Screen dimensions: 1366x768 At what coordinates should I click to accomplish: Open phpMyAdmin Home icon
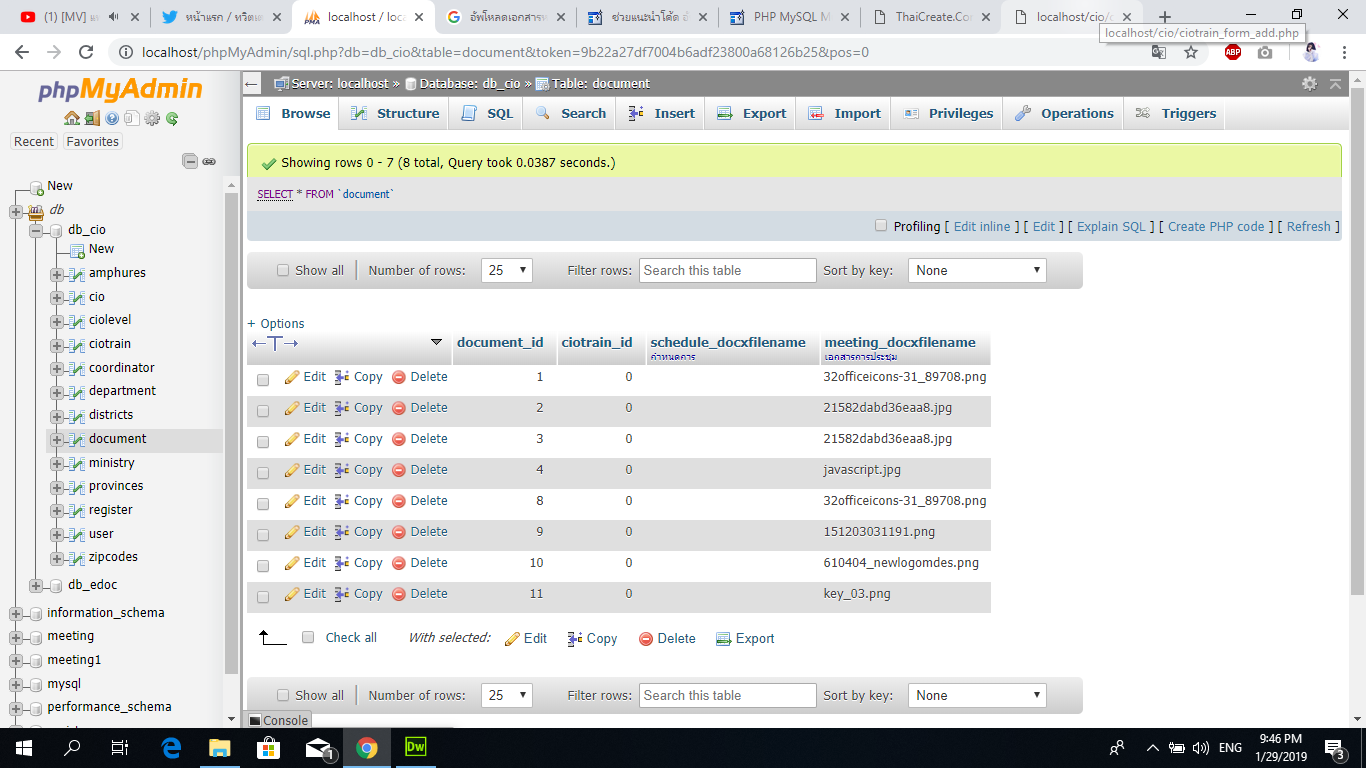72,118
